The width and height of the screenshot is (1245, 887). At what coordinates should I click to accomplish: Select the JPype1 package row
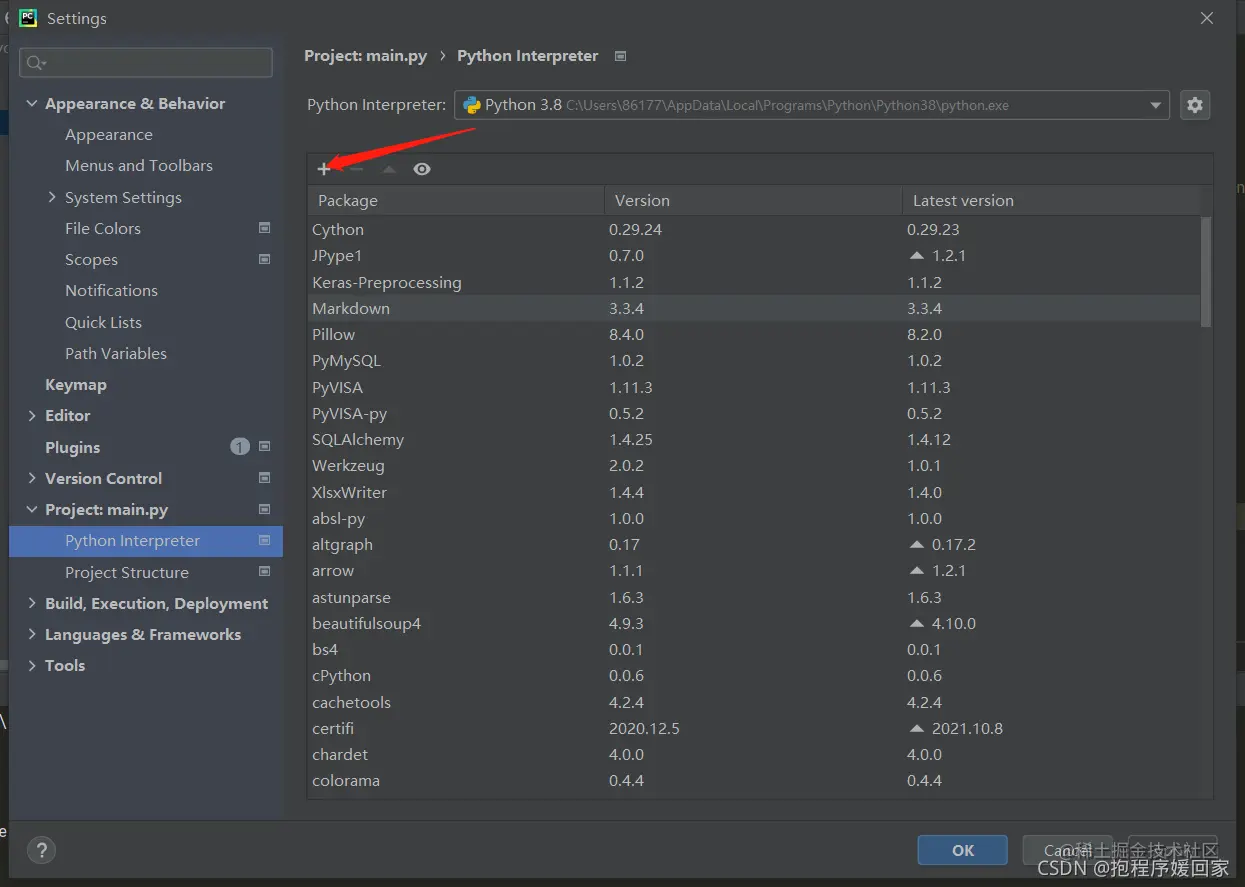755,255
